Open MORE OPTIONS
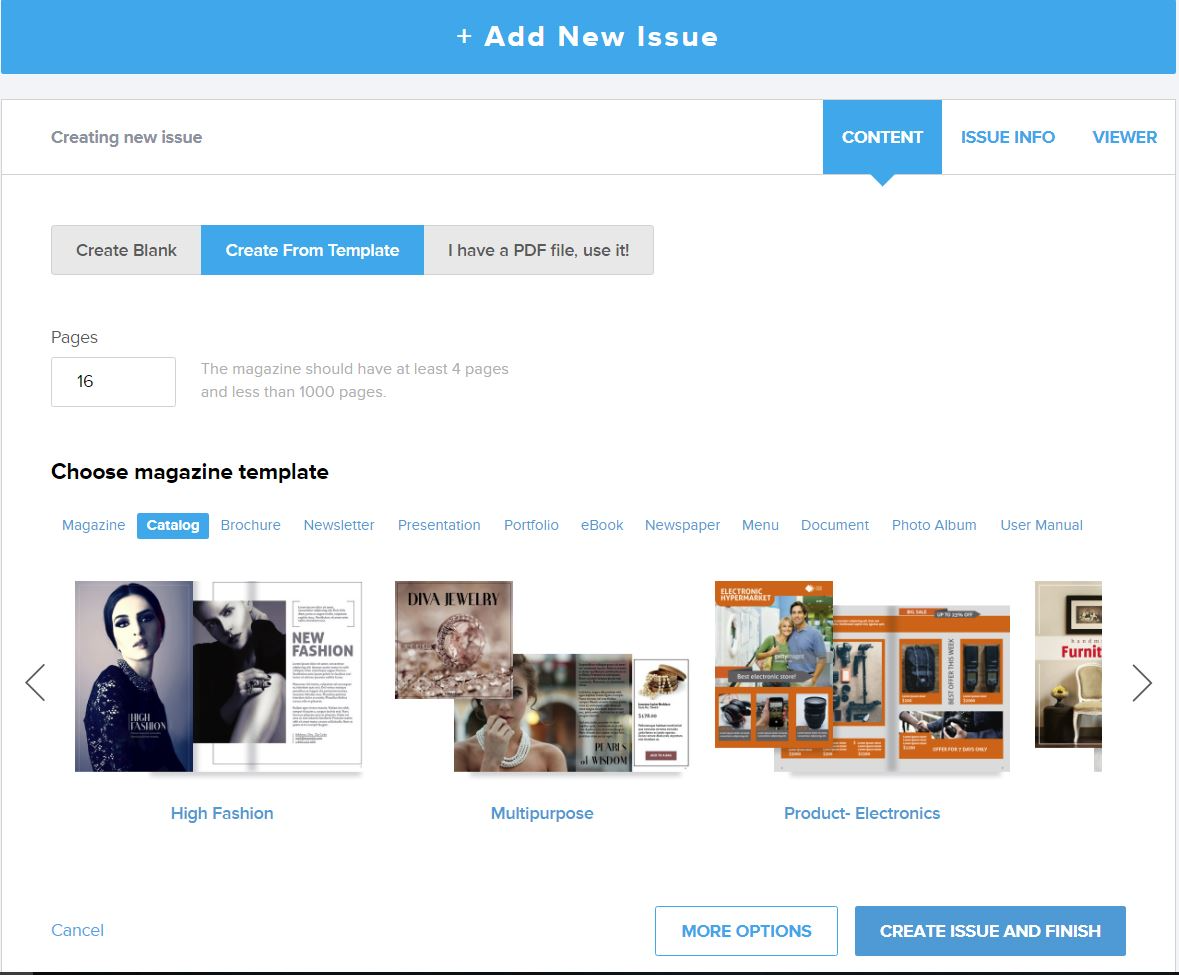Screen dimensions: 1179x975 (x=746, y=931)
